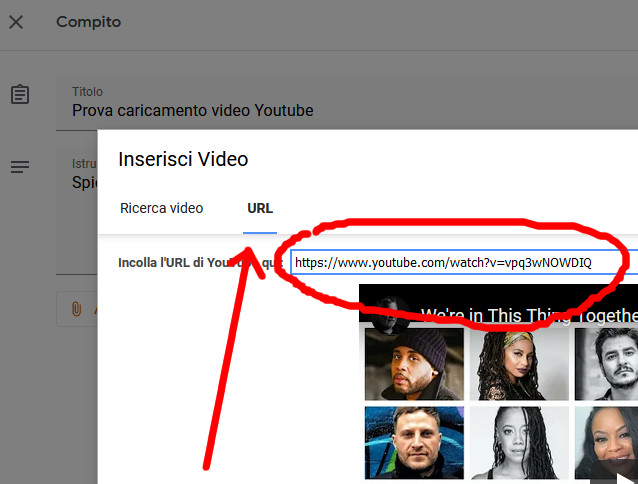
Task: Click the Compito header title
Action: [x=89, y=22]
